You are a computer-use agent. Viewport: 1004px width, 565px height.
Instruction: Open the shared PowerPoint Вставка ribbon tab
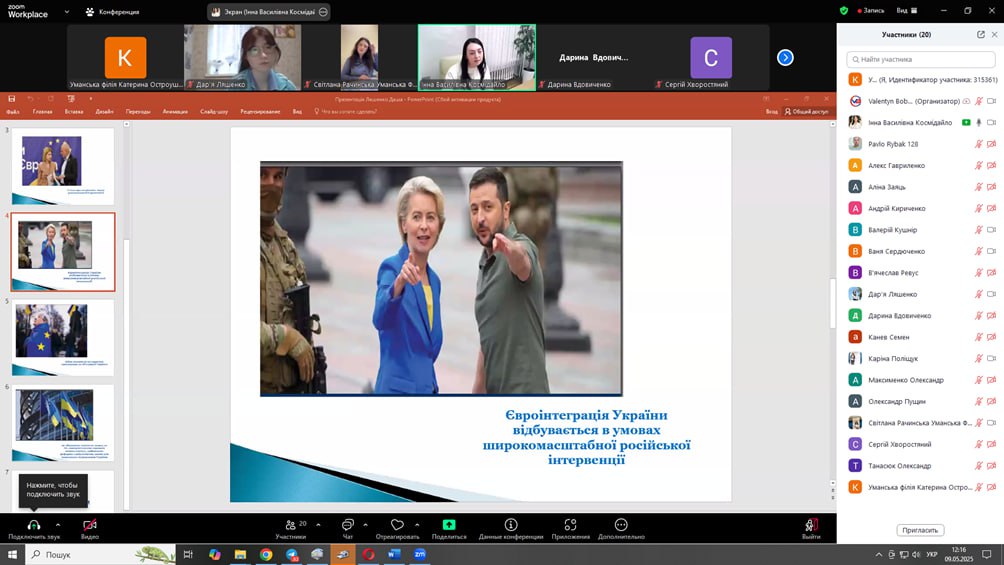(x=74, y=112)
